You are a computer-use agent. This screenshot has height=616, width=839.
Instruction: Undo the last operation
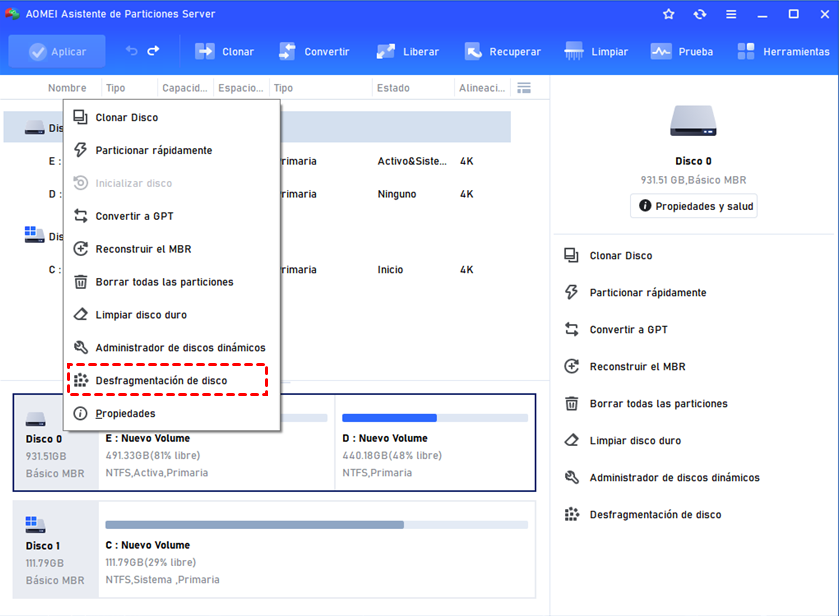[132, 51]
